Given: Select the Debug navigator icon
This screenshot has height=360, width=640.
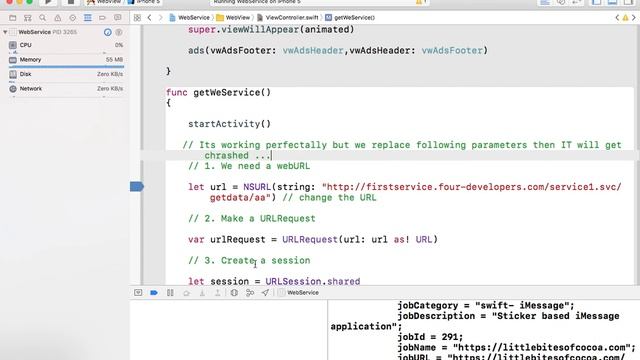Looking at the screenshot, I should [88, 18].
